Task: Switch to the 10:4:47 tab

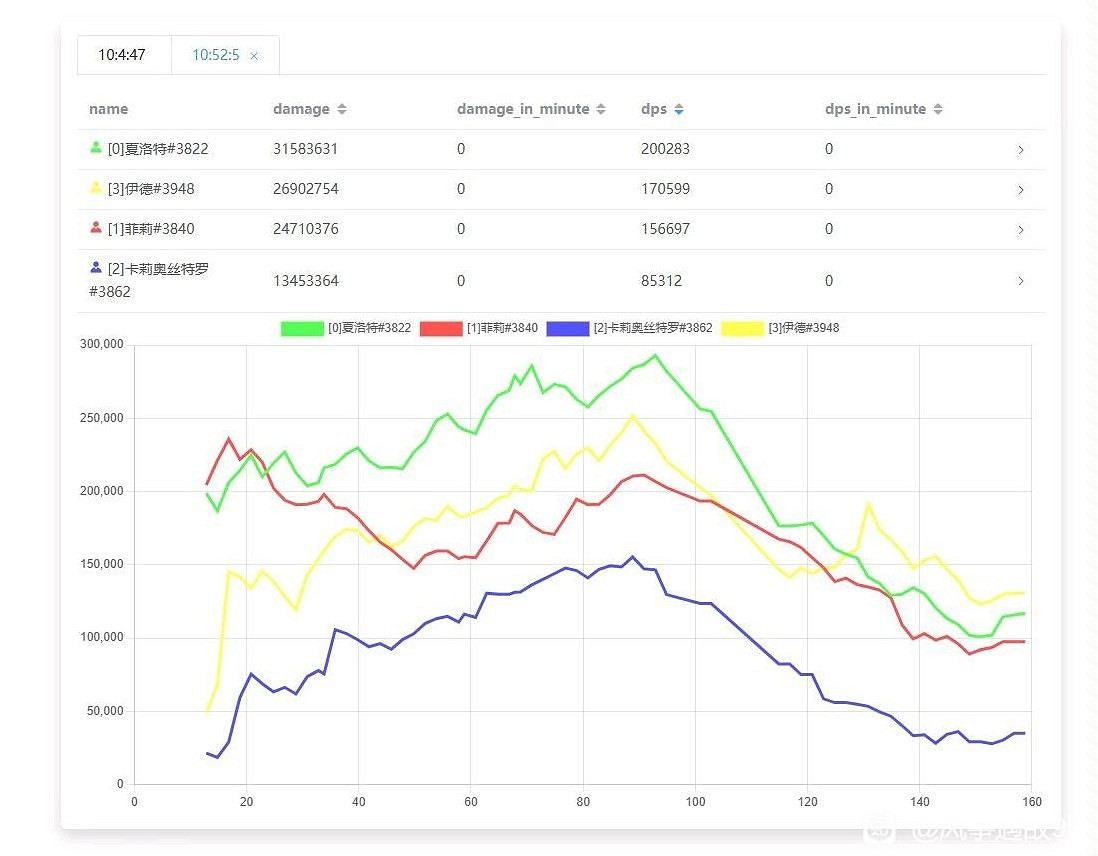Action: [x=122, y=55]
